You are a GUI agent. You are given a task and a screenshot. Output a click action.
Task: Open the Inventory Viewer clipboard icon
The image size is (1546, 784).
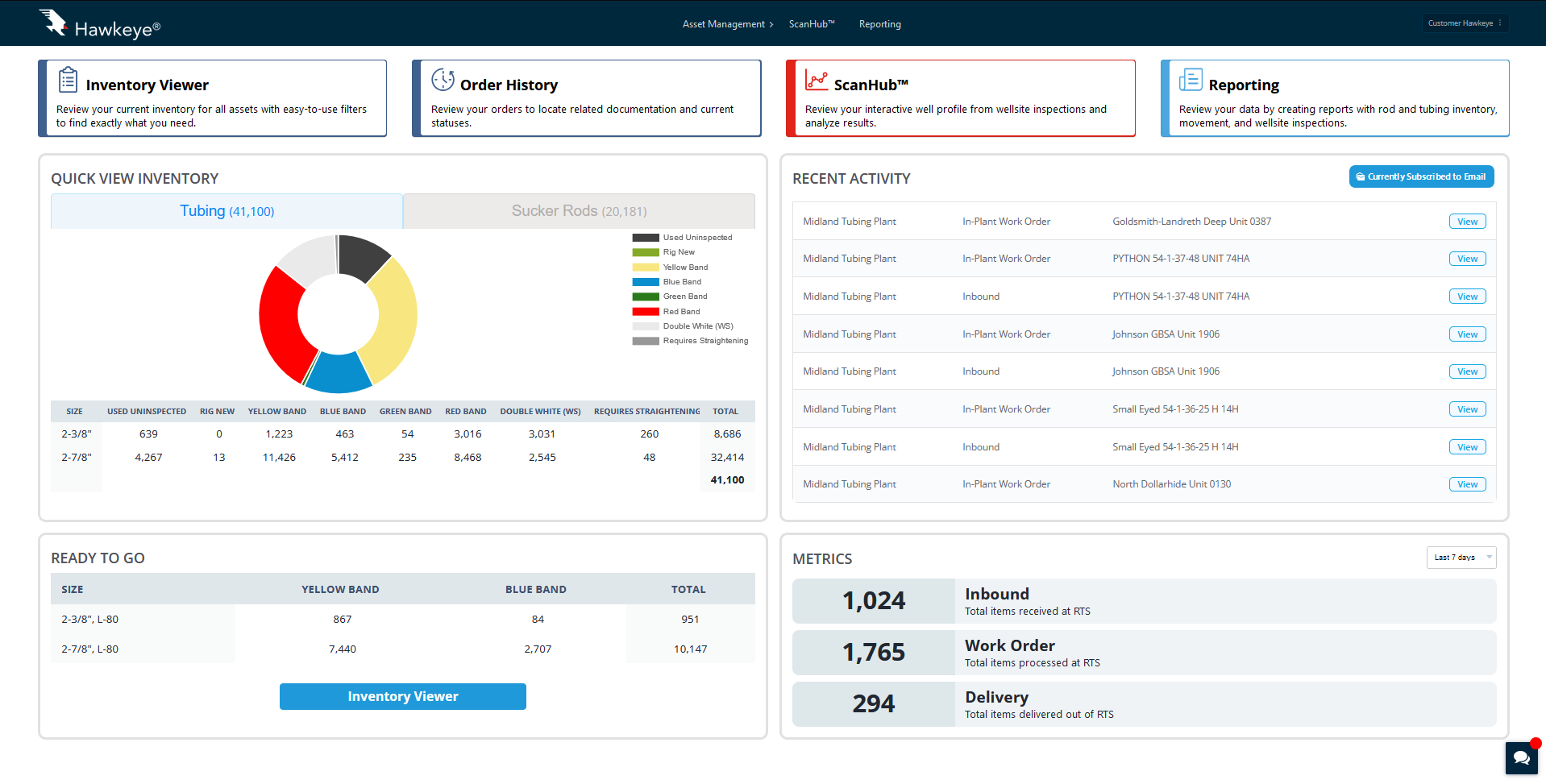[69, 80]
